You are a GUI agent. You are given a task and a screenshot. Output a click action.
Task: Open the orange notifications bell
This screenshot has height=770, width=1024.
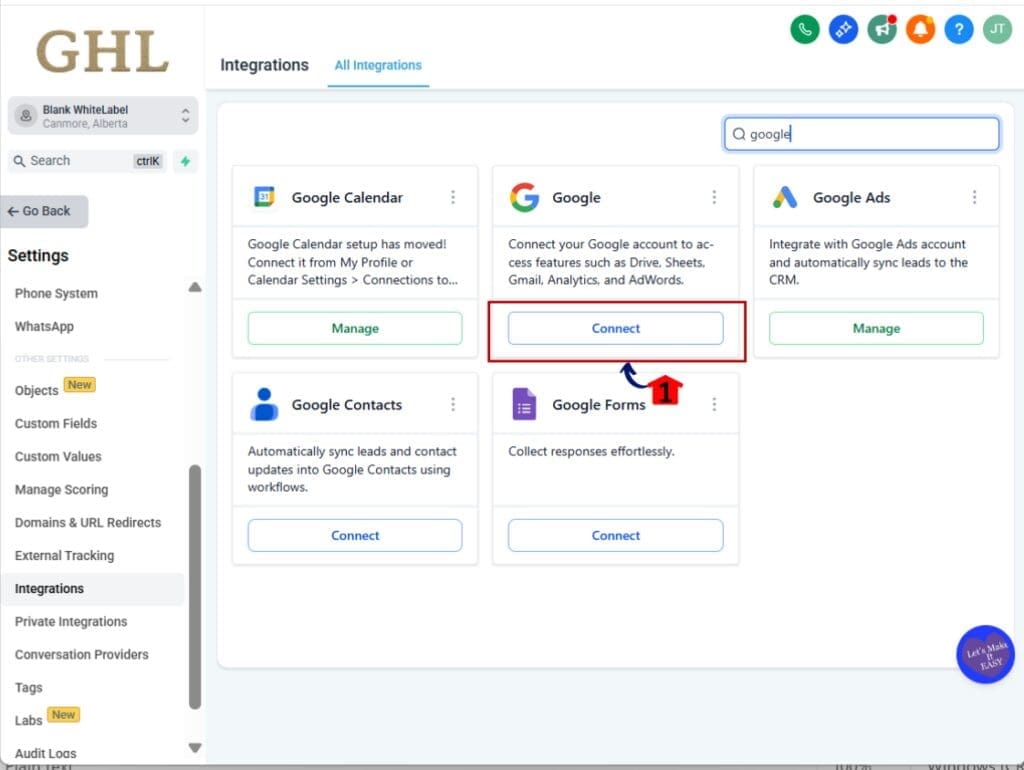click(x=920, y=29)
